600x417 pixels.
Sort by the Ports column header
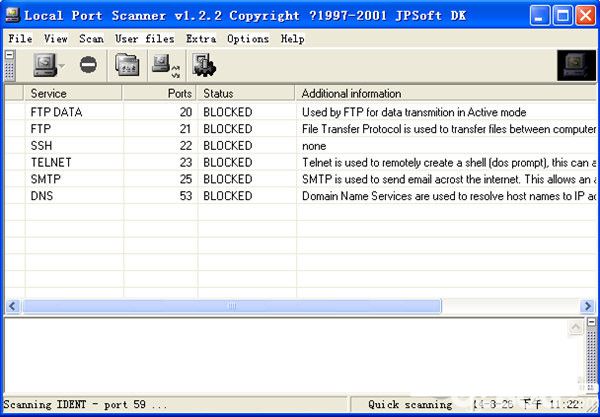coord(160,93)
